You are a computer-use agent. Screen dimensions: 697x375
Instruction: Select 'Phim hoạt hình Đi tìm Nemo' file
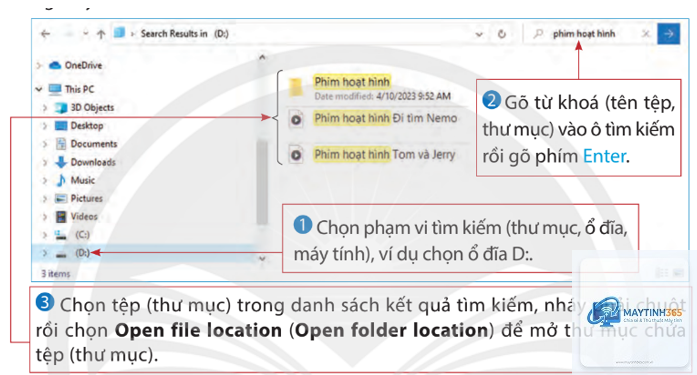tap(385, 118)
